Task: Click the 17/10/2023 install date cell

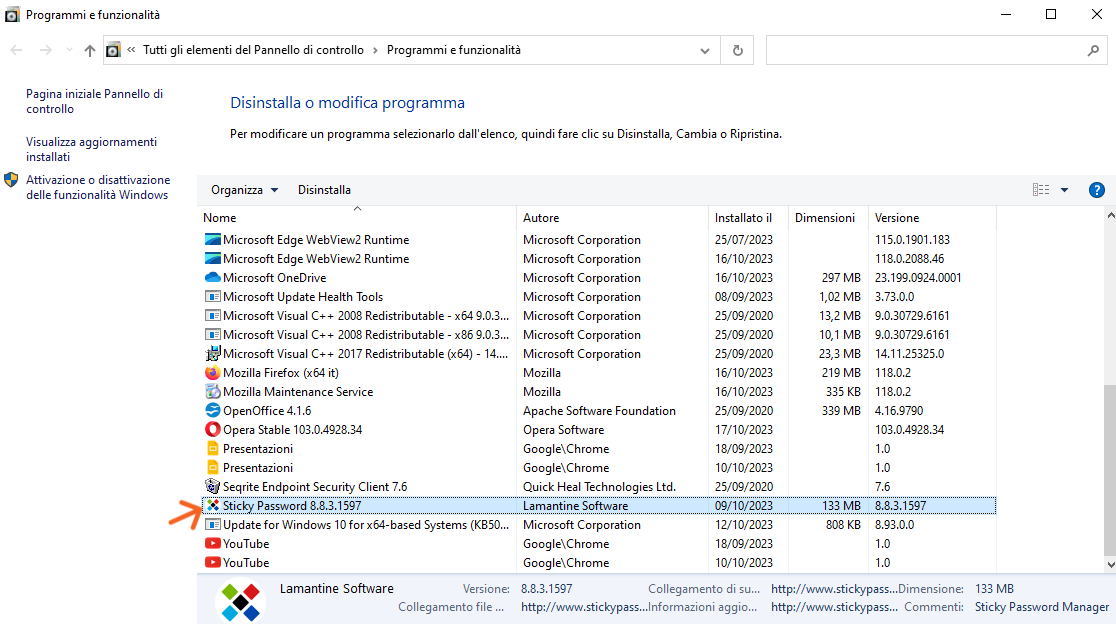Action: [744, 430]
